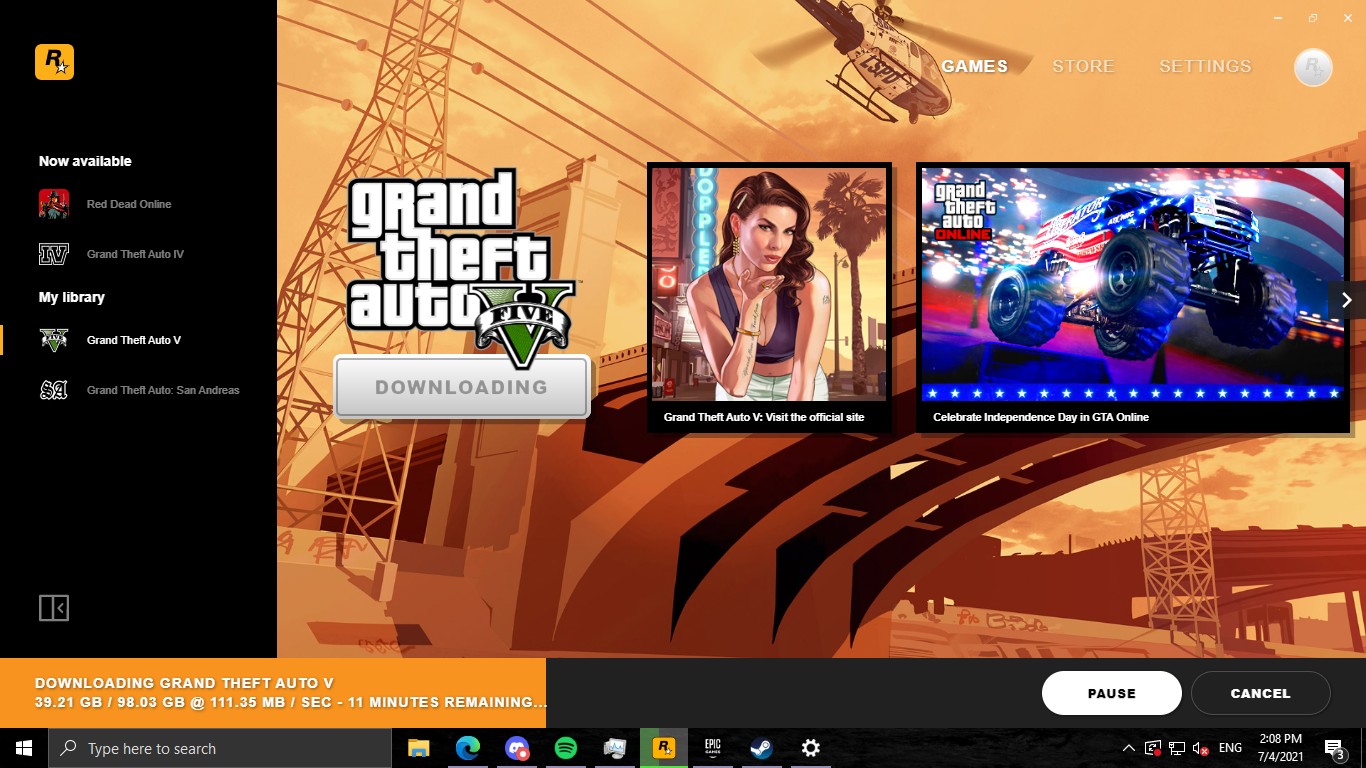The image size is (1366, 768).
Task: Open Spotify from the taskbar
Action: click(565, 748)
